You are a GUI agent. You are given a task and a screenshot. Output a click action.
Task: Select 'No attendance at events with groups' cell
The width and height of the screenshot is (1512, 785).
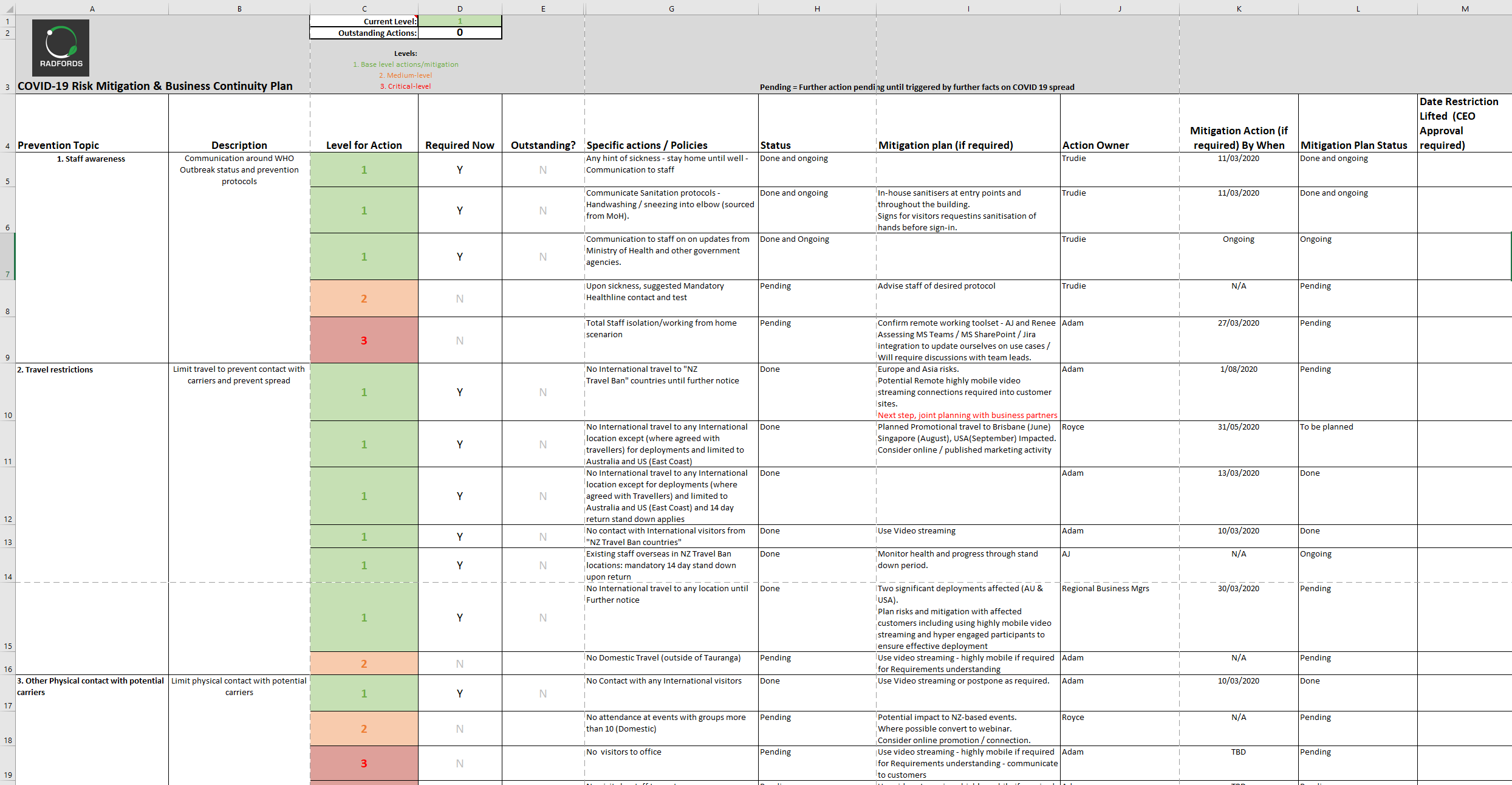tap(671, 728)
